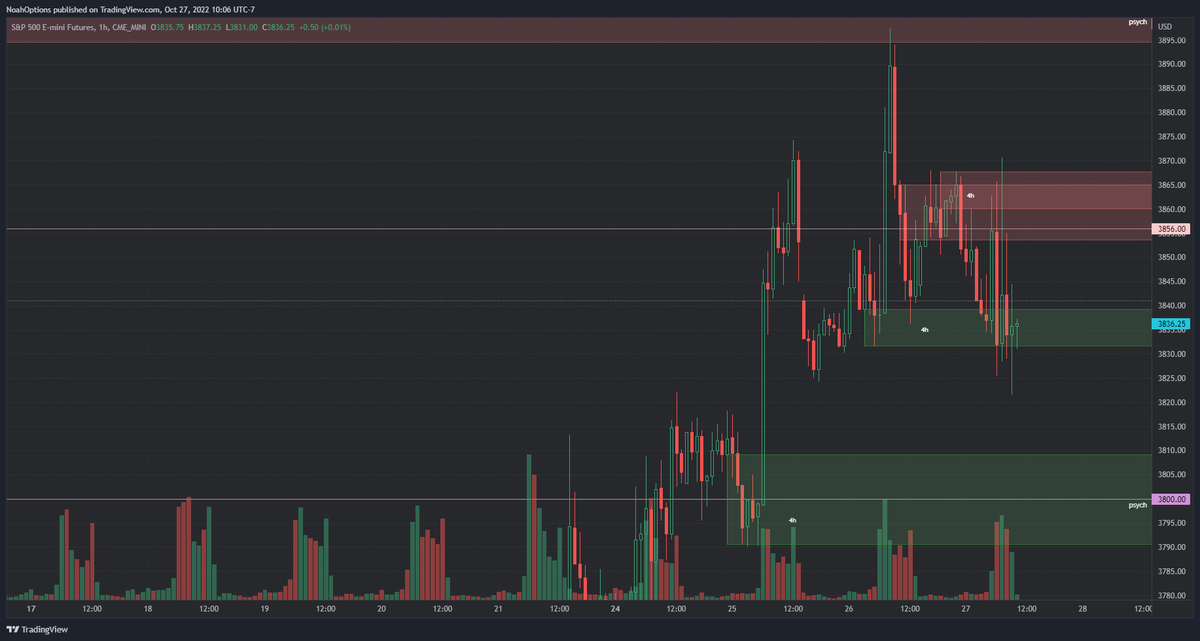Select the pink 3856.00 price tag
This screenshot has width=1200, height=641.
click(x=1171, y=229)
